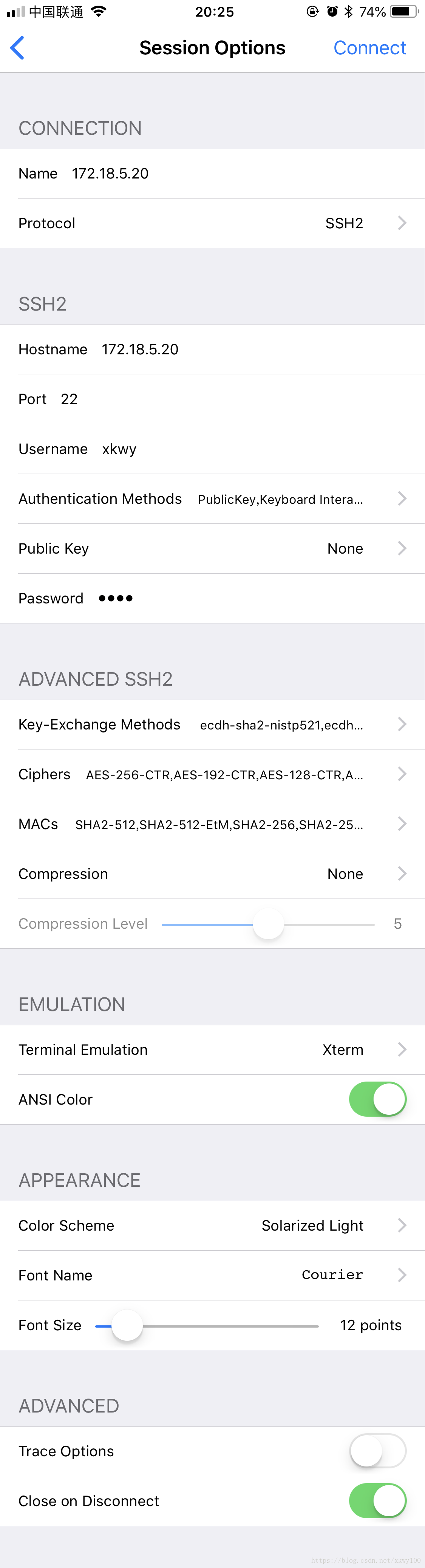425x1568 pixels.
Task: Tap the Wi-Fi status icon
Action: (x=98, y=12)
